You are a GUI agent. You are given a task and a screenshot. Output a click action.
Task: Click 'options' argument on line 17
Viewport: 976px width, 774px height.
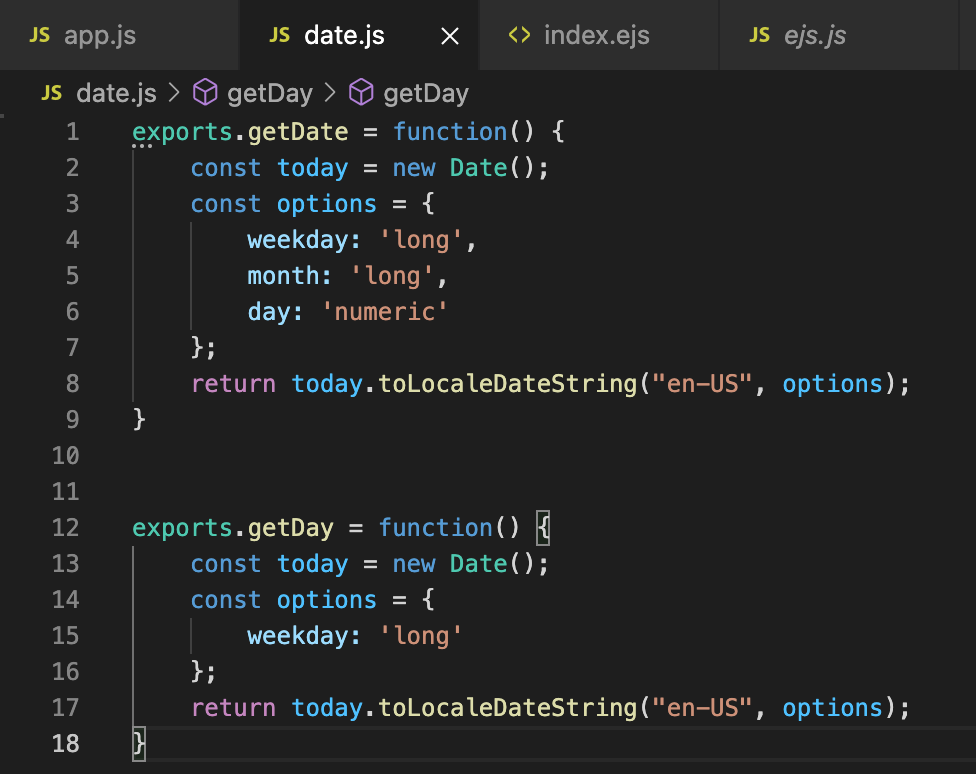coord(833,708)
